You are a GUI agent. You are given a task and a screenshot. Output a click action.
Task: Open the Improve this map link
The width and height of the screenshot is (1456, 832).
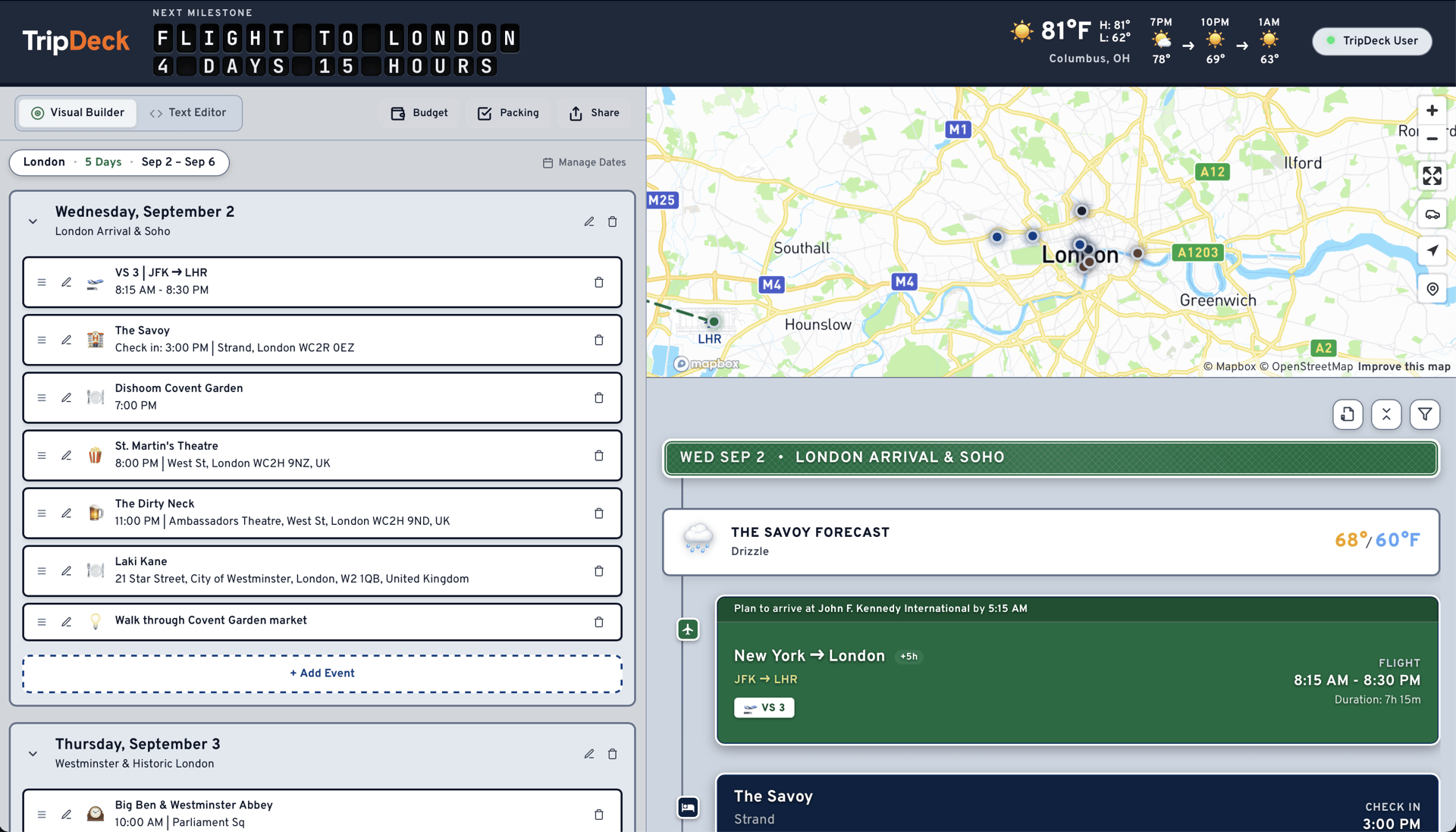1404,367
